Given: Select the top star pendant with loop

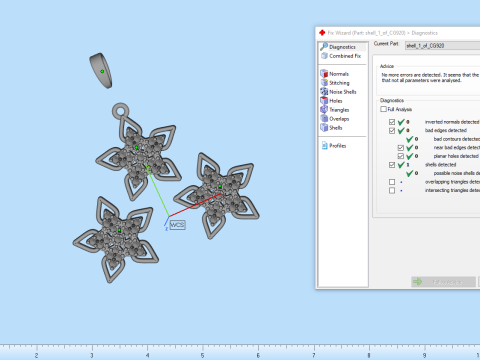Looking at the screenshot, I should tap(138, 152).
